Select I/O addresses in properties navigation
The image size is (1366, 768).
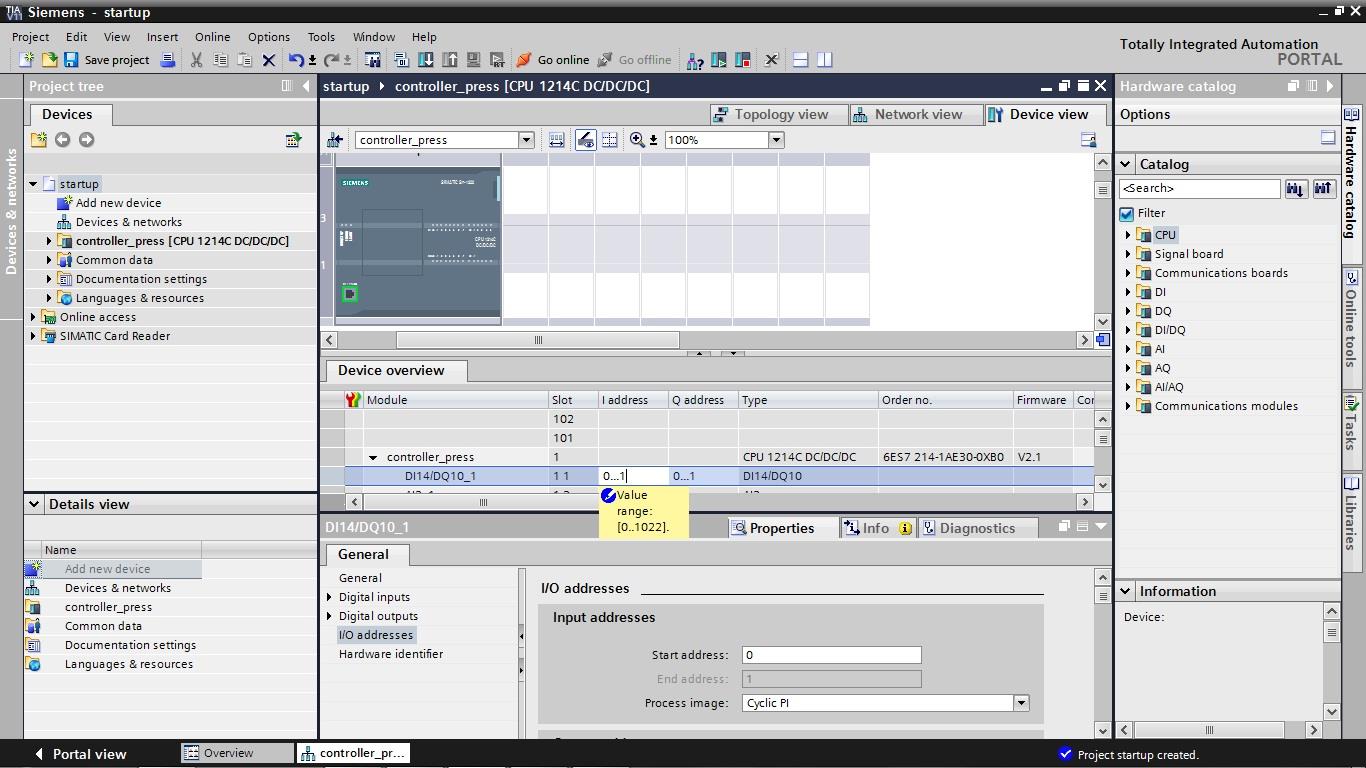coord(375,635)
